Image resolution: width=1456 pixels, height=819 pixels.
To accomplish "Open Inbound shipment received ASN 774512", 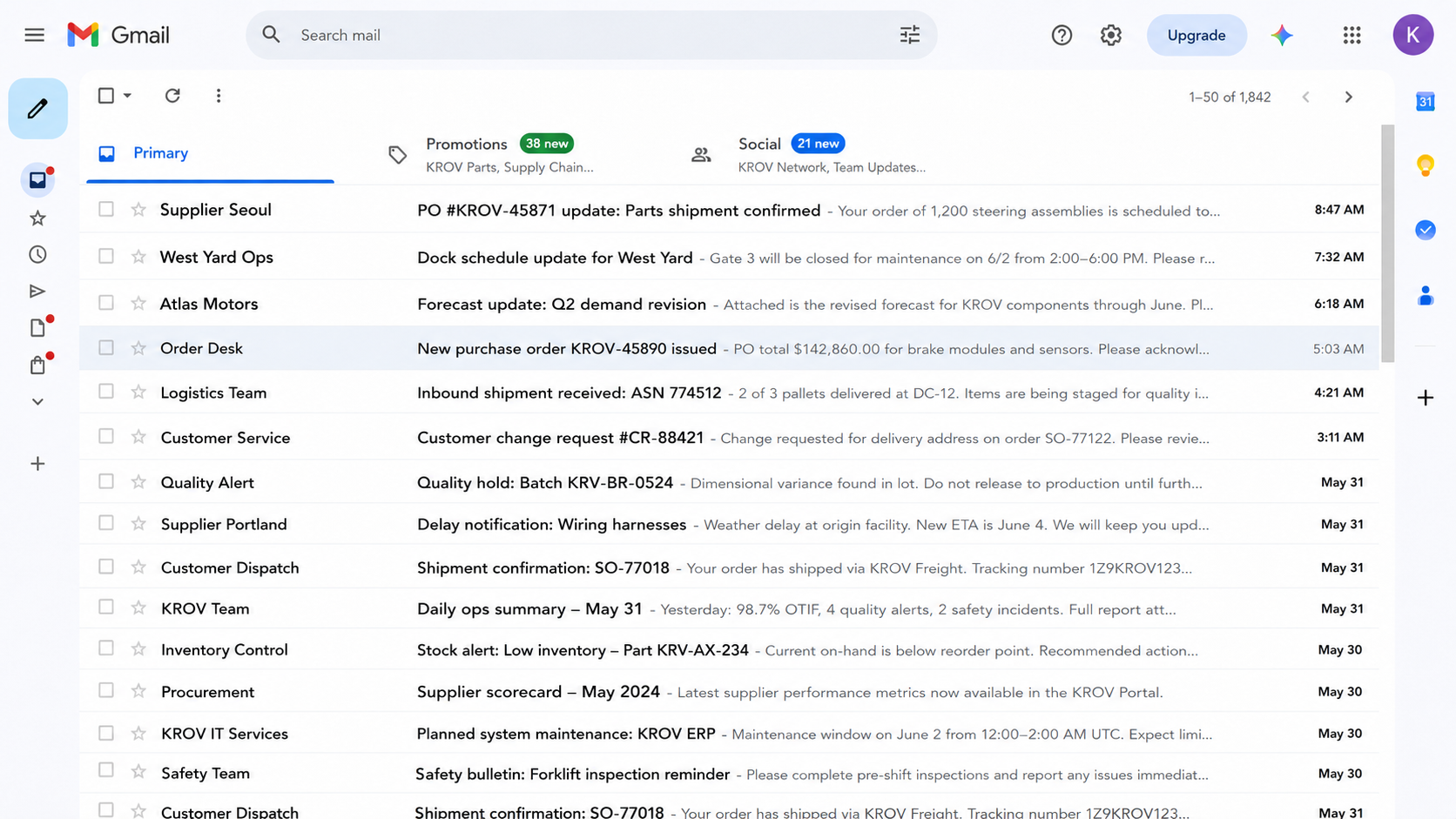I will [729, 393].
